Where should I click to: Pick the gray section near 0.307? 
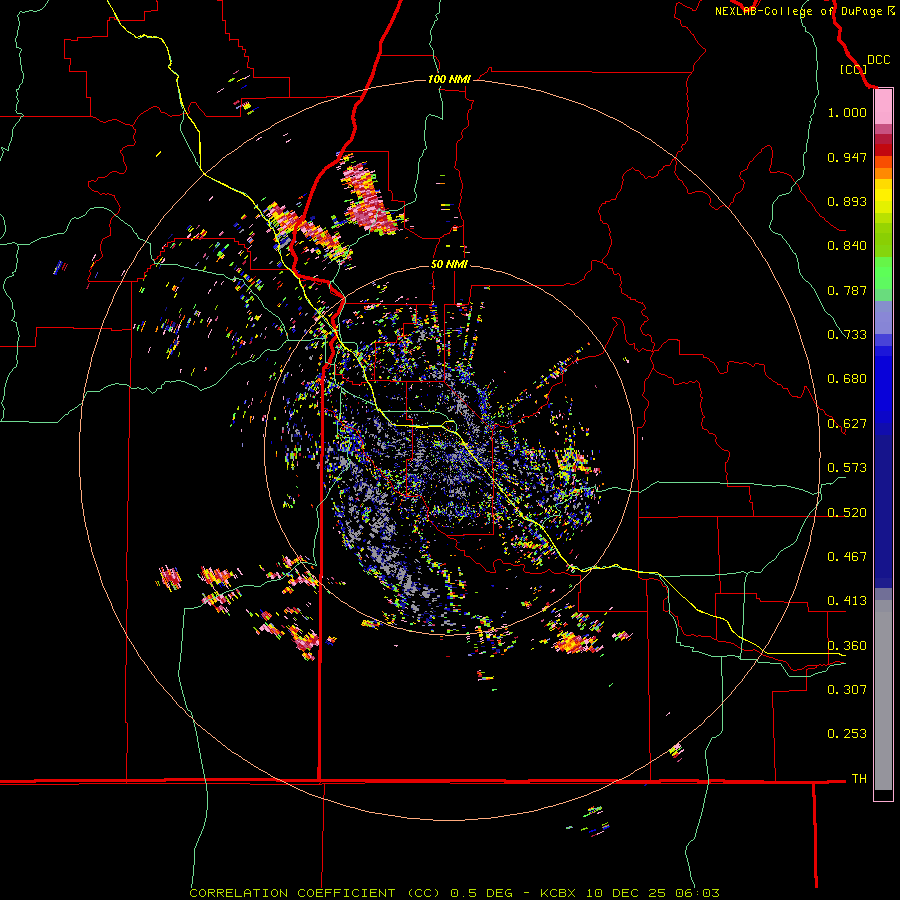coord(883,695)
